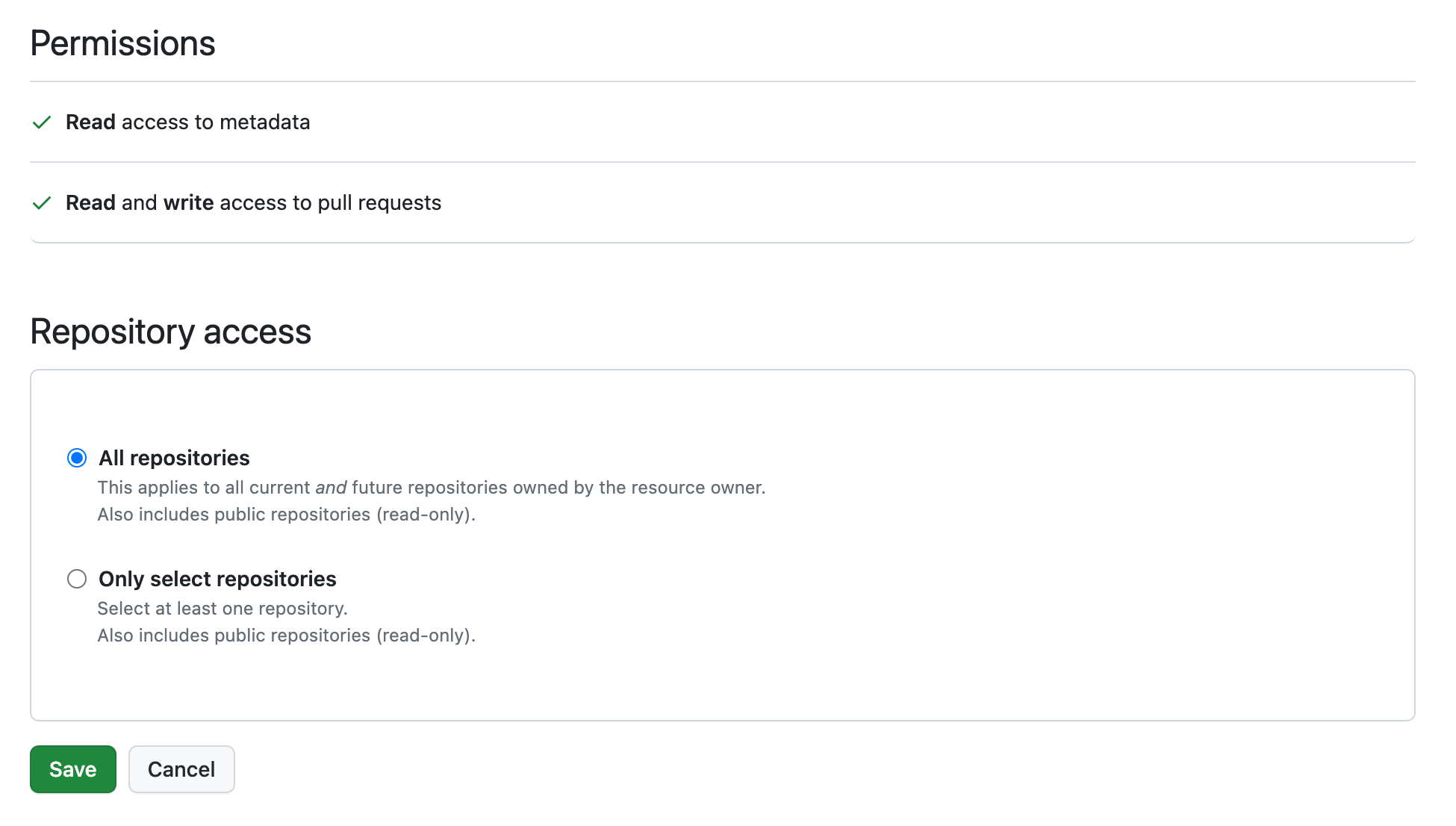This screenshot has width=1456, height=826.
Task: Click the green checkmark beside metadata permission
Action: click(x=42, y=122)
